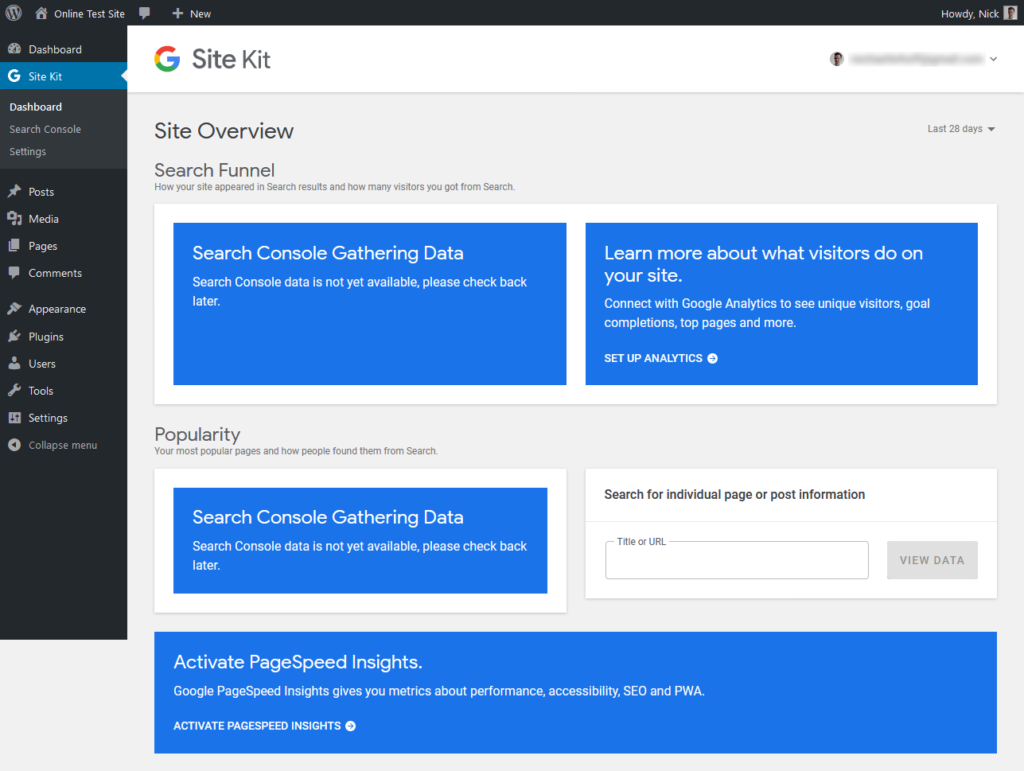Focus the Title or URL search field

pyautogui.click(x=736, y=562)
